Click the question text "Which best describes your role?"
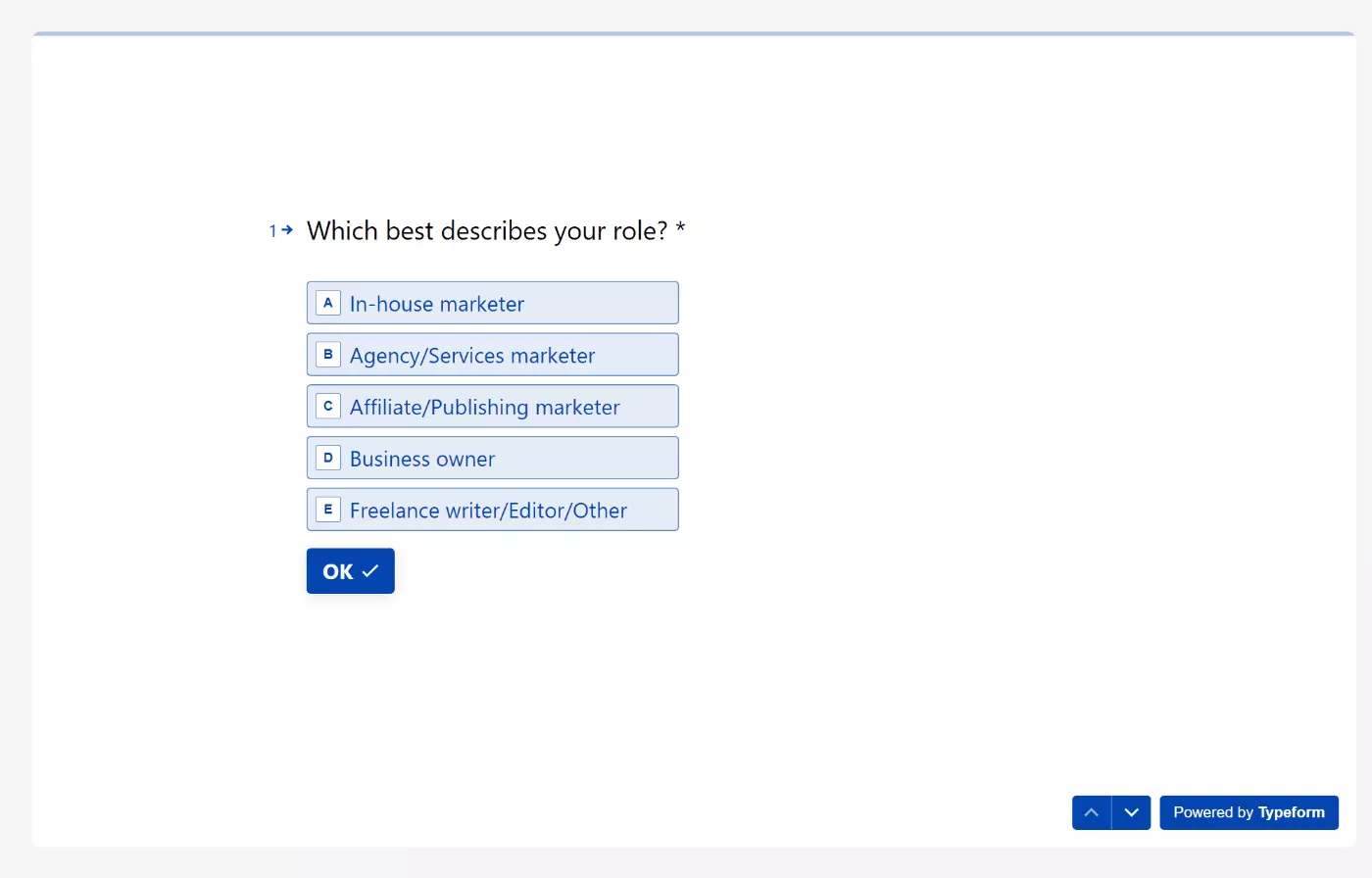This screenshot has width=1372, height=878. tap(487, 231)
